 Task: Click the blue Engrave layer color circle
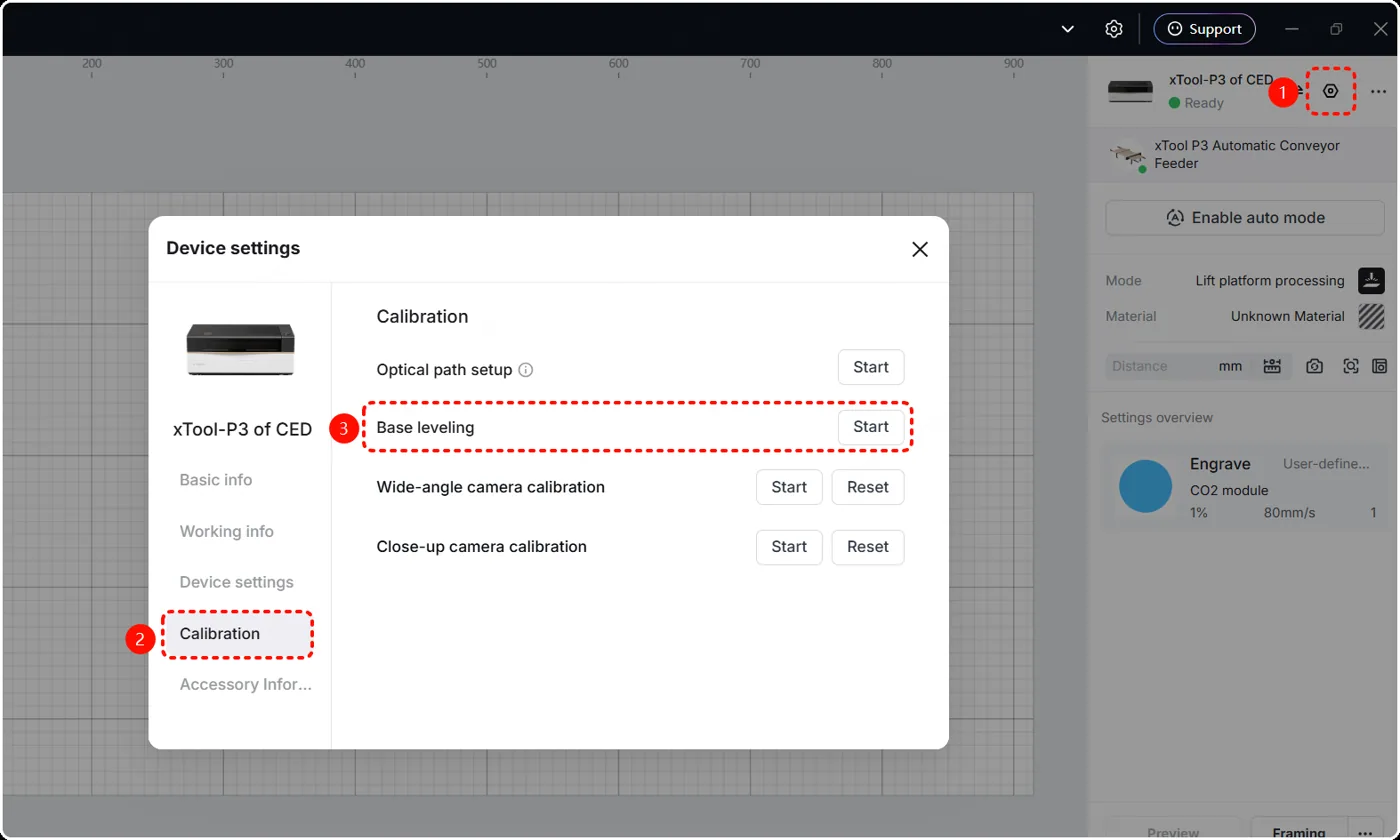pos(1145,487)
